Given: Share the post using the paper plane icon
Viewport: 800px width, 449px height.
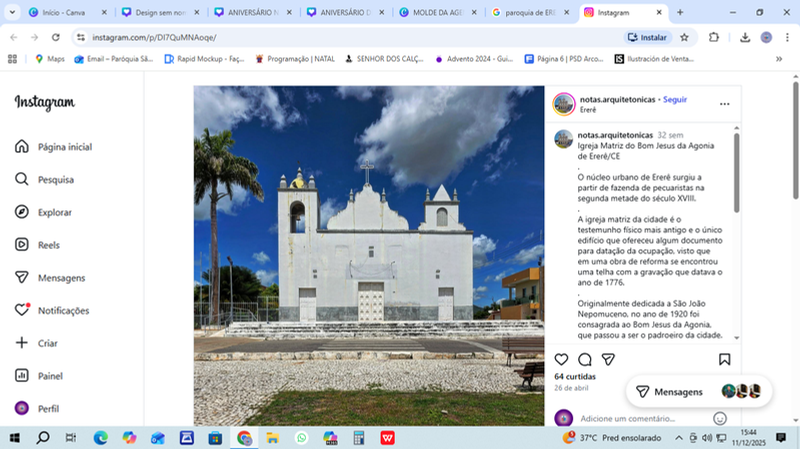Looking at the screenshot, I should click(x=608, y=360).
